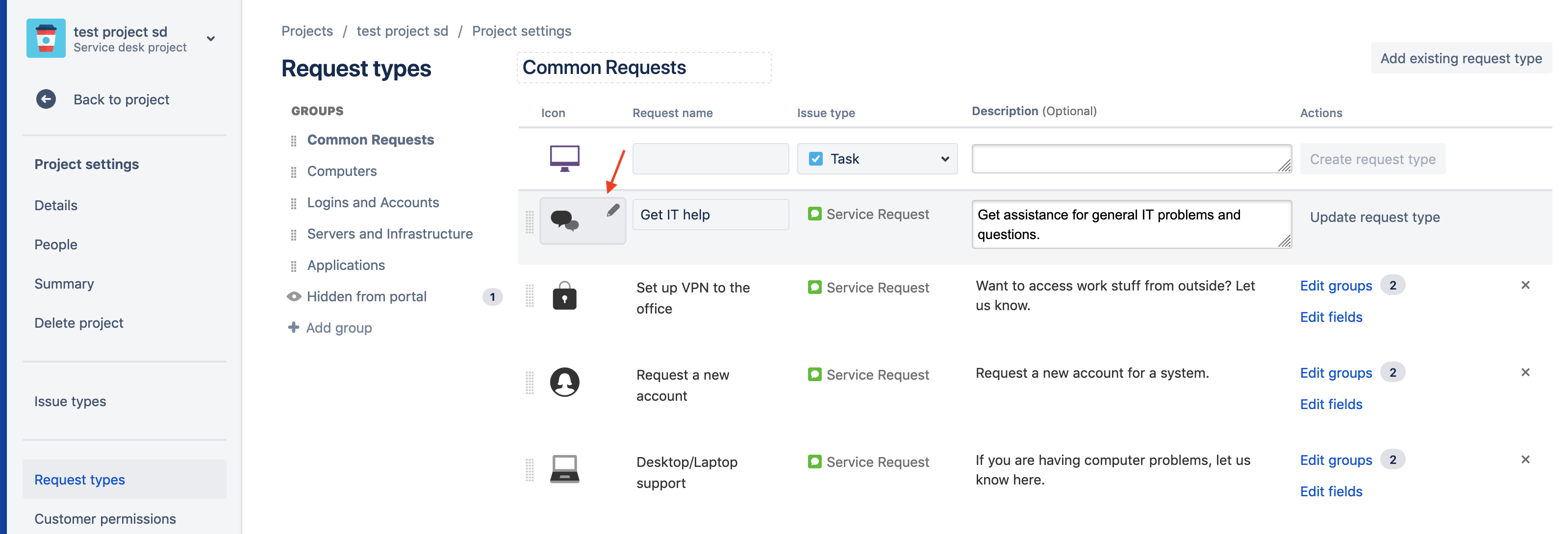Click Add existing request type

click(1461, 58)
